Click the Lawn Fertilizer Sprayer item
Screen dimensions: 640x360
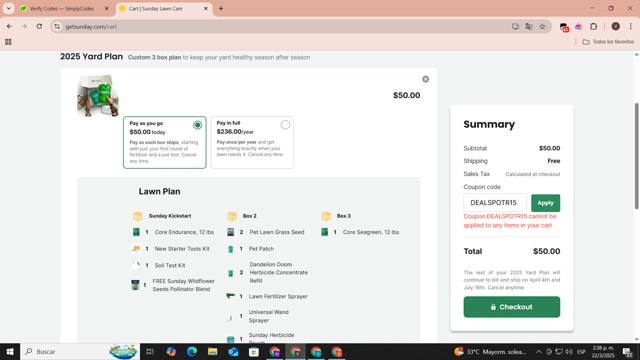[x=278, y=296]
